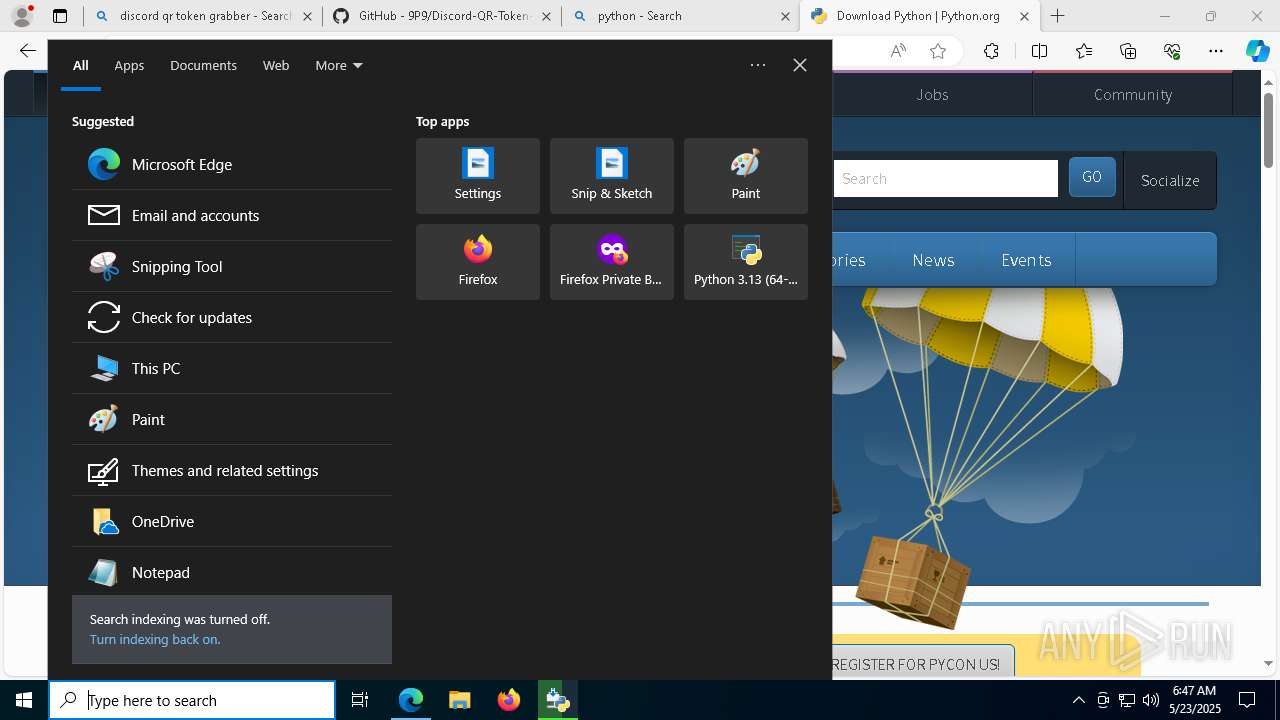Open Jobs tab on python.org
The width and height of the screenshot is (1280, 720).
click(x=932, y=94)
